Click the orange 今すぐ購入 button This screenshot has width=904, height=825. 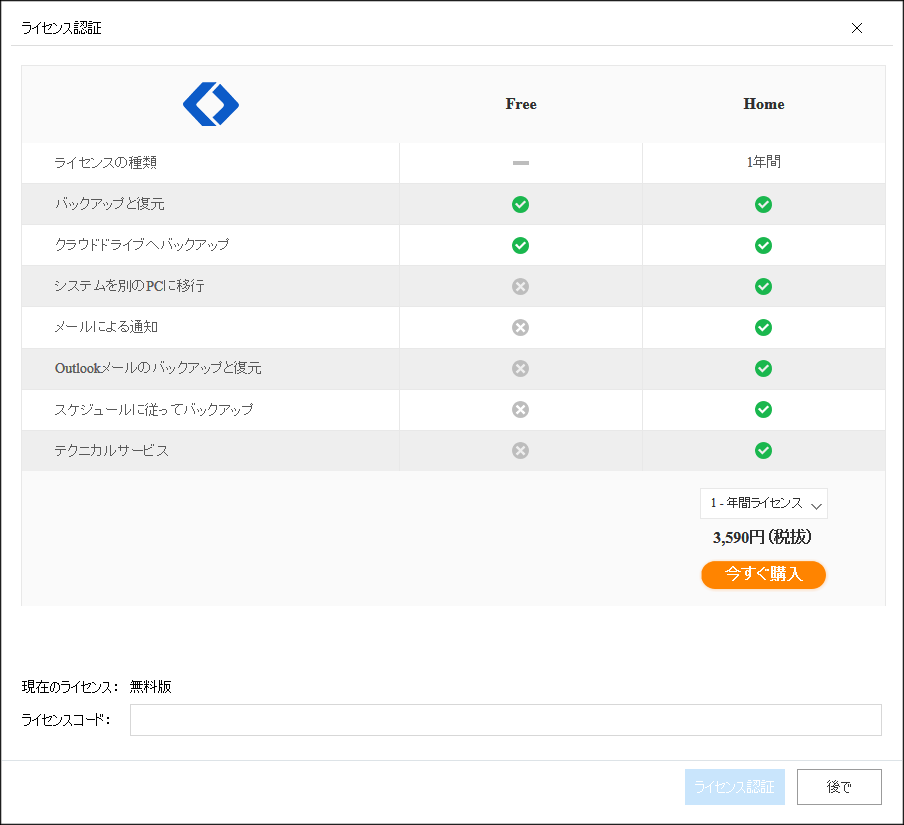pyautogui.click(x=763, y=574)
